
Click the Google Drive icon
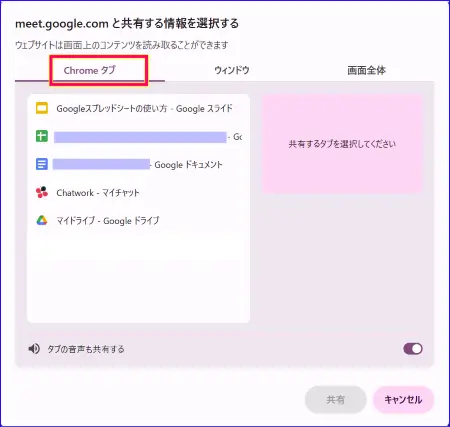pos(42,220)
